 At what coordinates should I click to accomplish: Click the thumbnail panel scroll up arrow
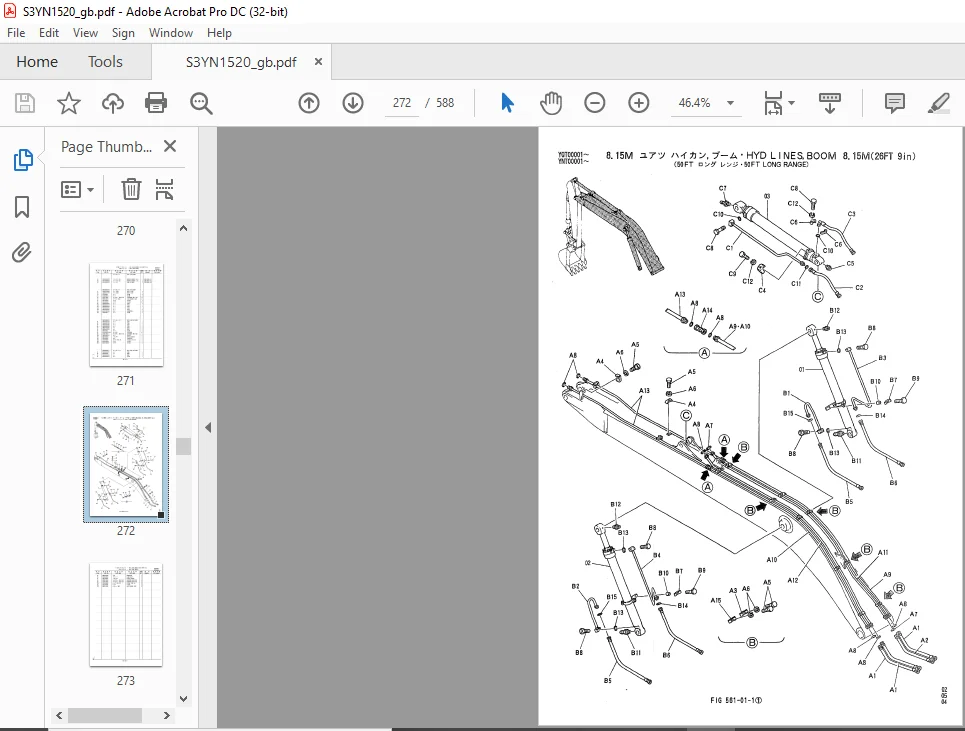coord(183,228)
